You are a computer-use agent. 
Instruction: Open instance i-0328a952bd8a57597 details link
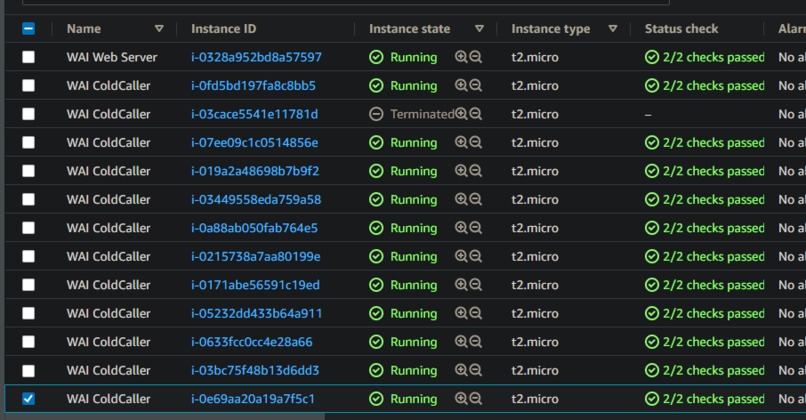[257, 57]
